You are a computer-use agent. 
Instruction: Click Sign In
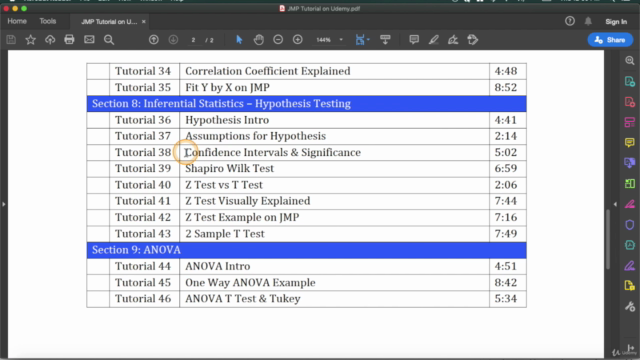616,22
